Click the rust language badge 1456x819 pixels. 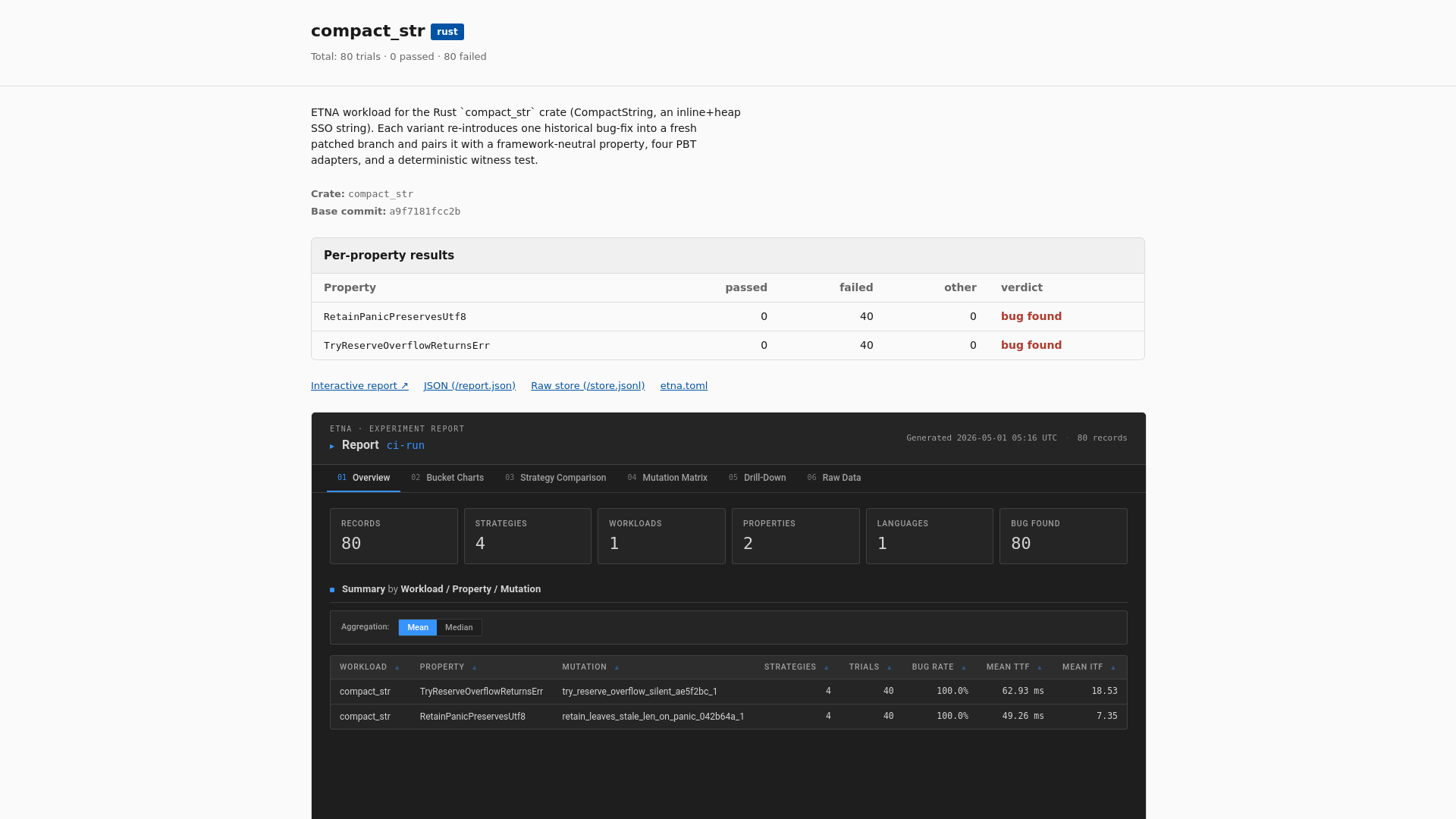447,32
